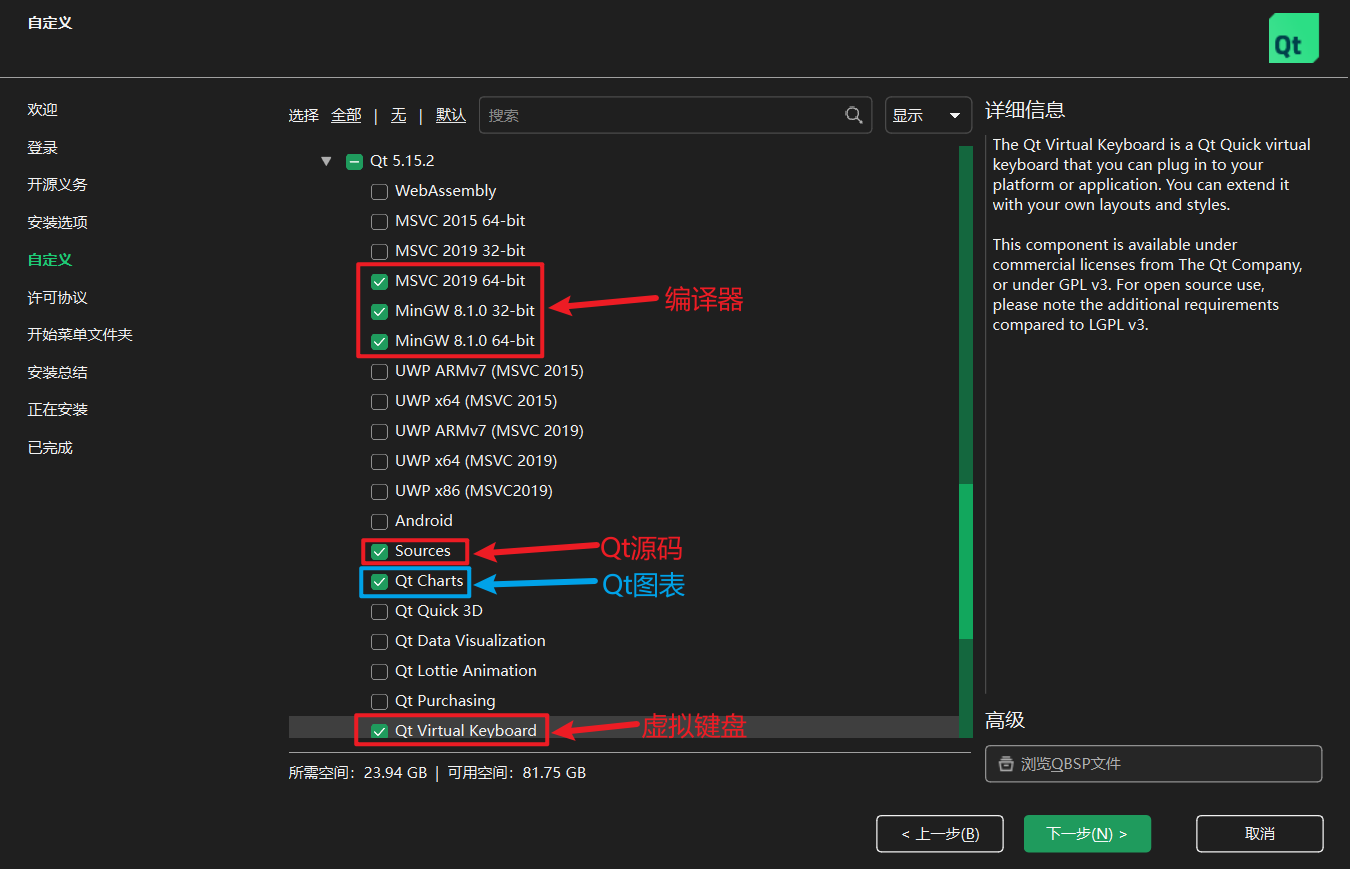This screenshot has height=869, width=1350.
Task: Go to the 开始菜单文件夹 step
Action: point(80,335)
